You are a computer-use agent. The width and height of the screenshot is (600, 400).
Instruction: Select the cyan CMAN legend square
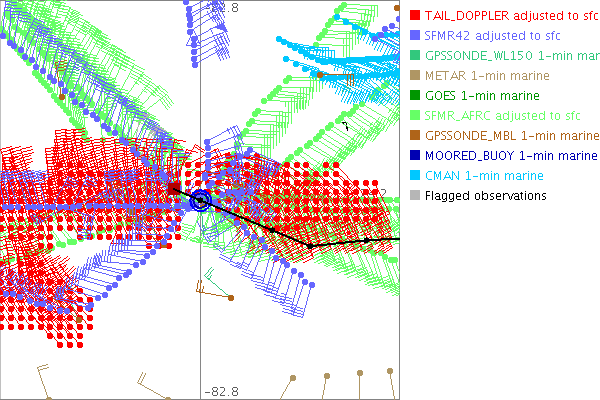415,176
